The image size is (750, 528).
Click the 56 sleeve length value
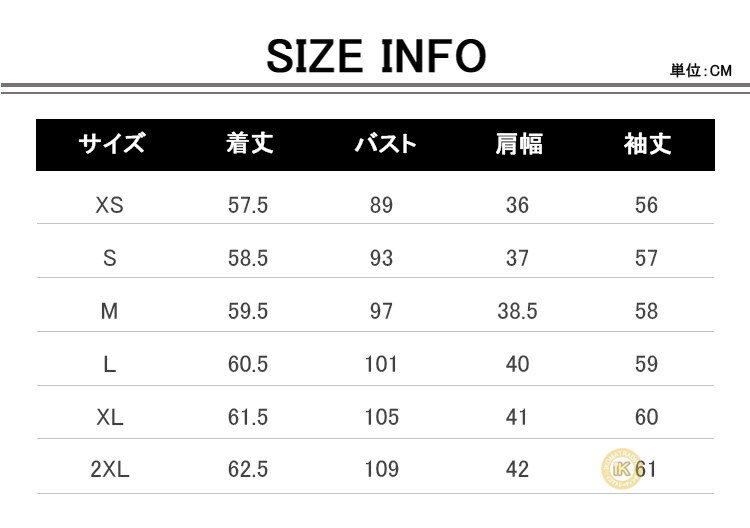(647, 205)
